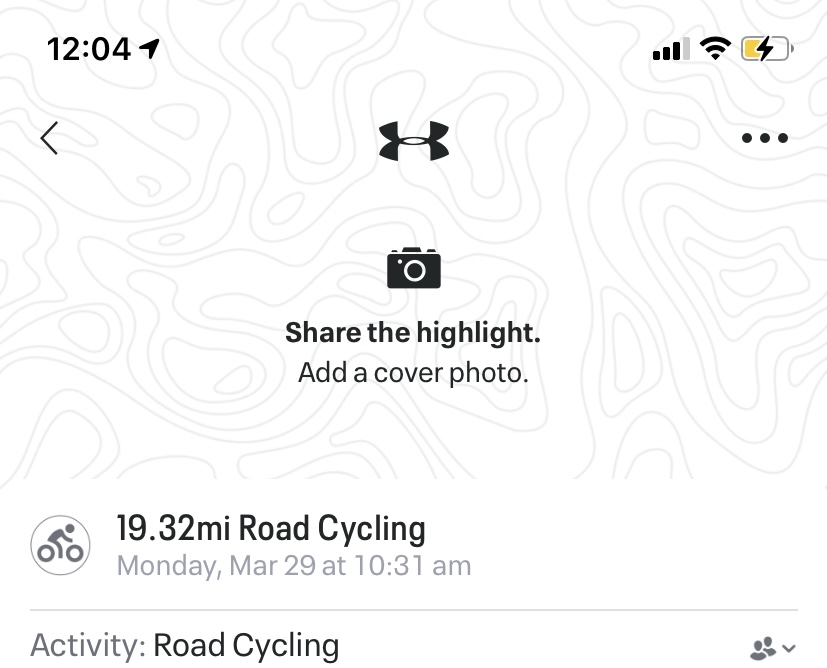Tap the friends privacy people icon
This screenshot has height=668, width=827.
(x=763, y=648)
